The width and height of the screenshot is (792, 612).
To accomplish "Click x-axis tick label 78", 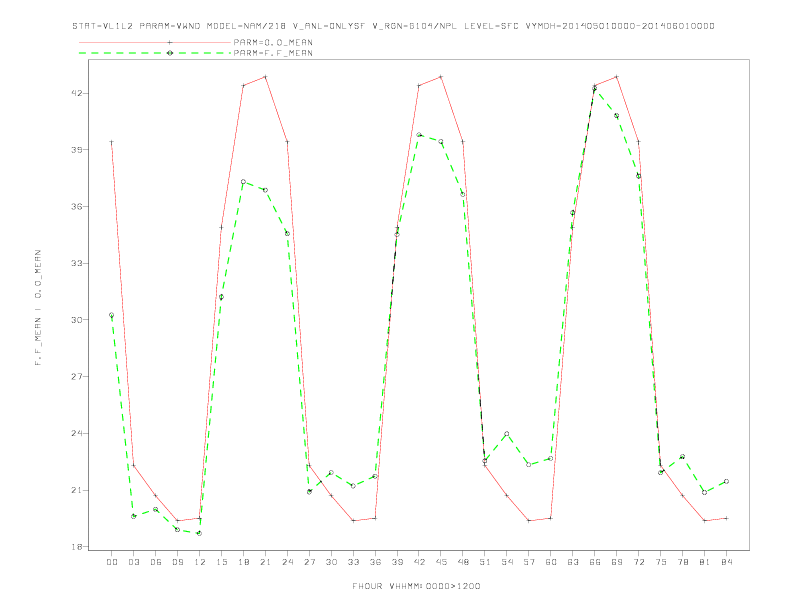I will tap(683, 562).
